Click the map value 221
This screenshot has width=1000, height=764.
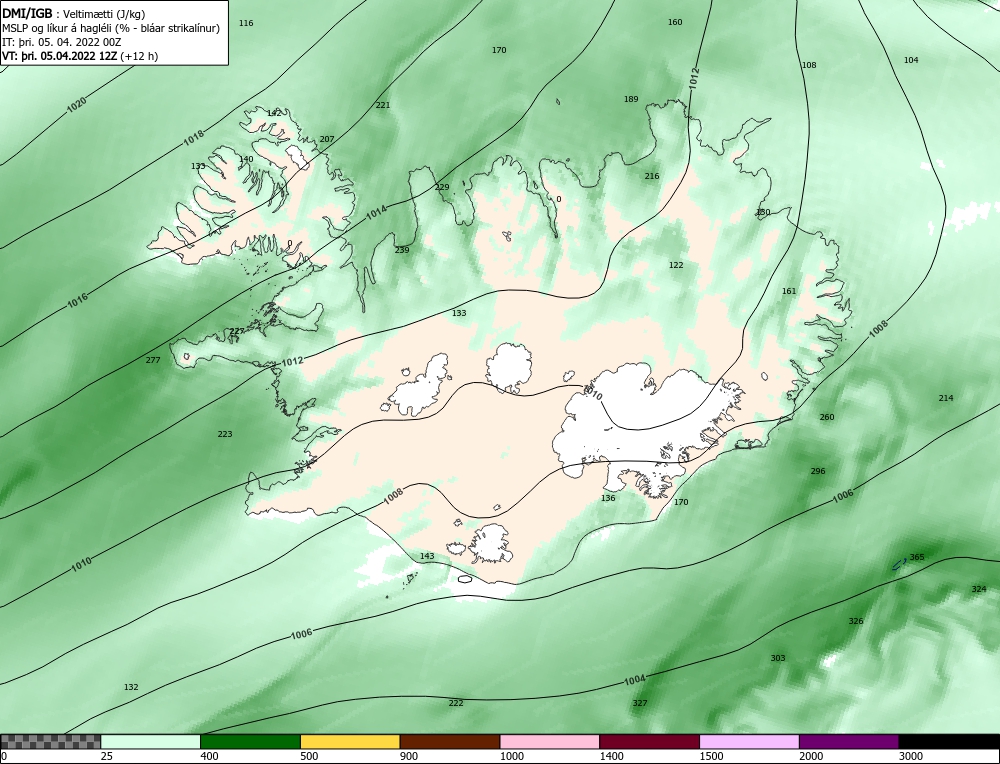tap(383, 105)
